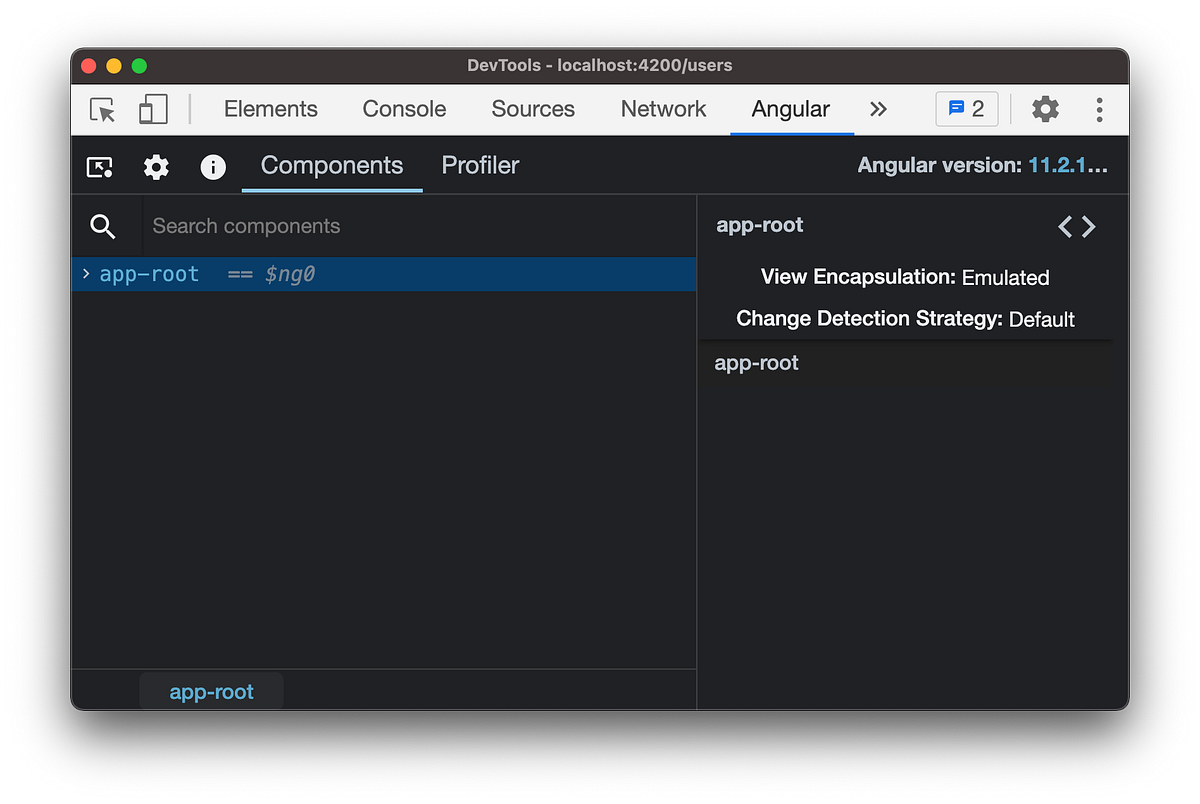
Task: Open the feedback badge showing 2
Action: point(966,108)
